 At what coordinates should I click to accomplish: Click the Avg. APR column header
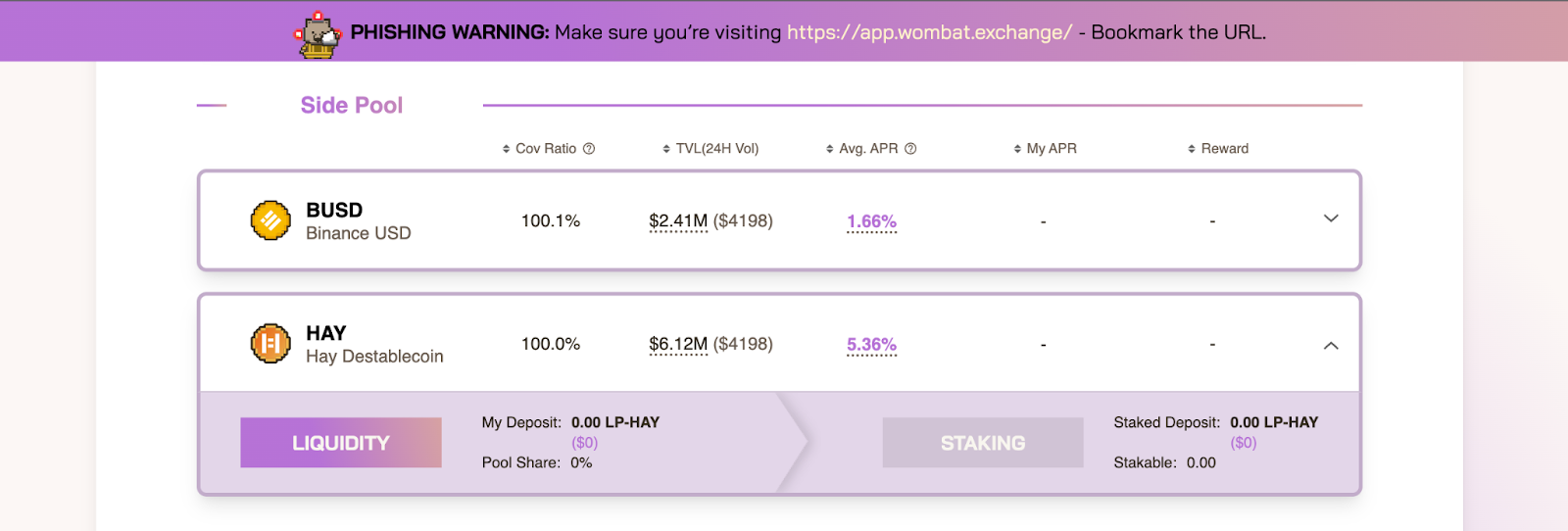click(868, 149)
